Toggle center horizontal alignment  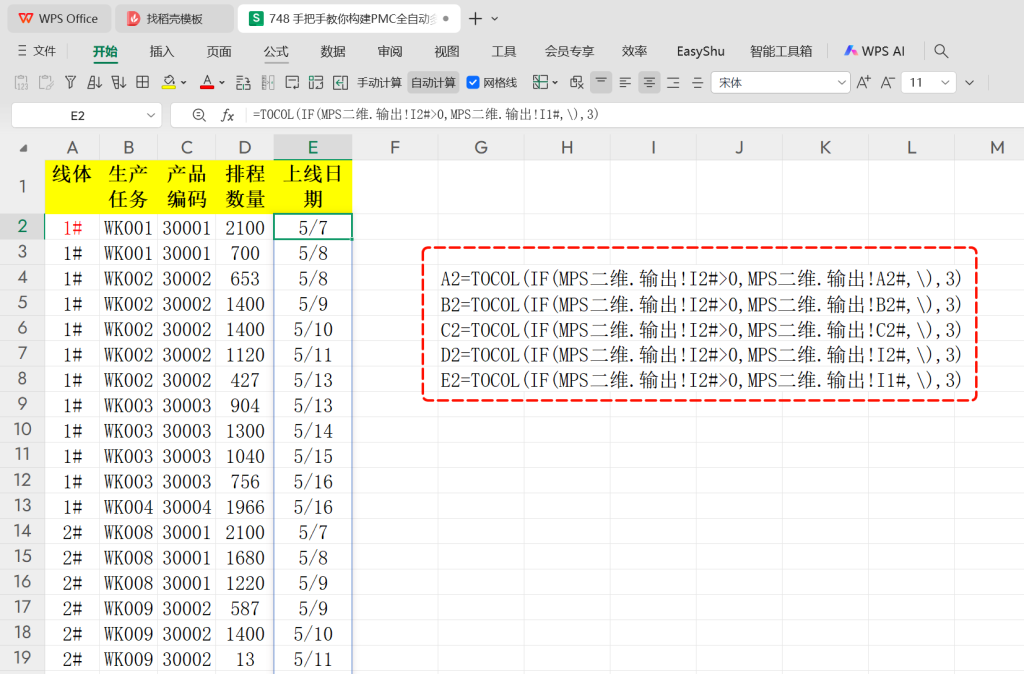(x=649, y=82)
